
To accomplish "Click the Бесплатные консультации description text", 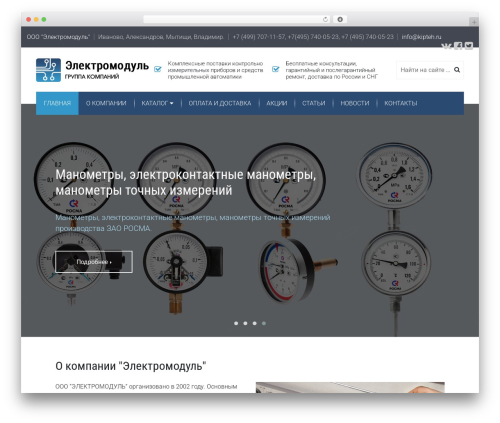I will coord(332,70).
